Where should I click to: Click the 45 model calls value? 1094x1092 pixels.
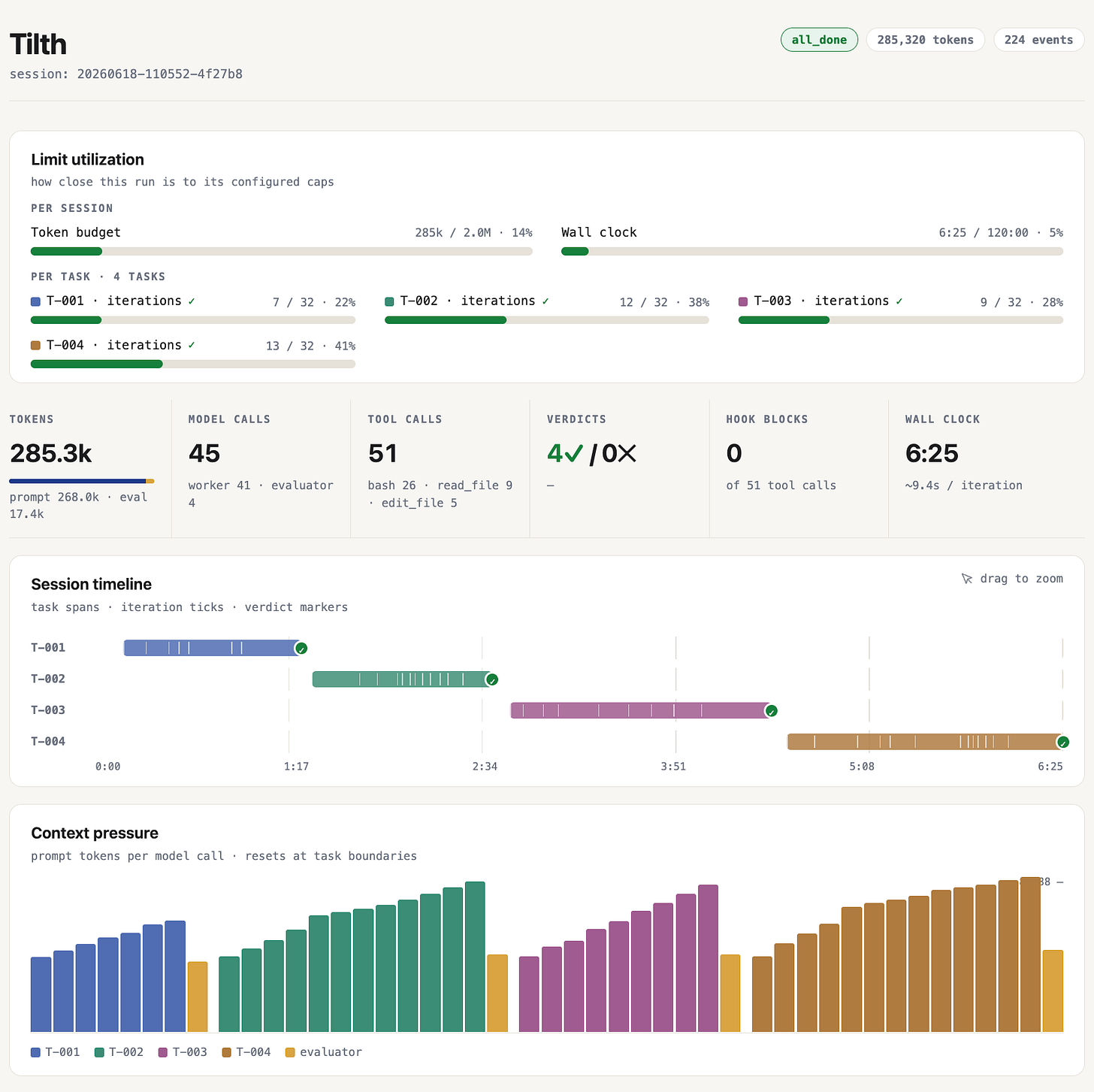click(x=204, y=453)
